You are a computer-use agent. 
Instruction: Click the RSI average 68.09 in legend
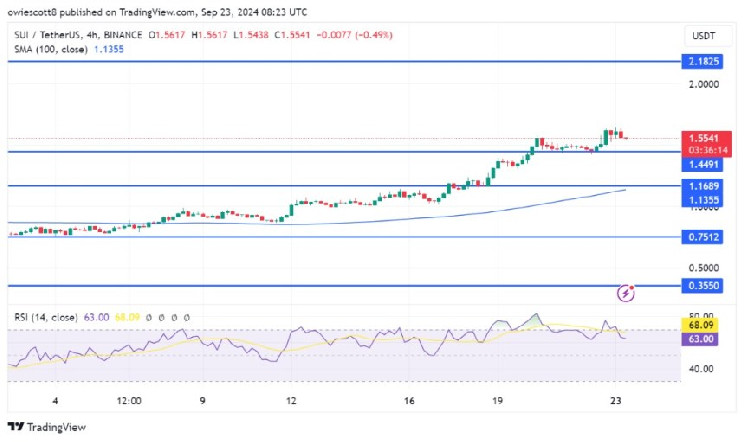[x=127, y=317]
